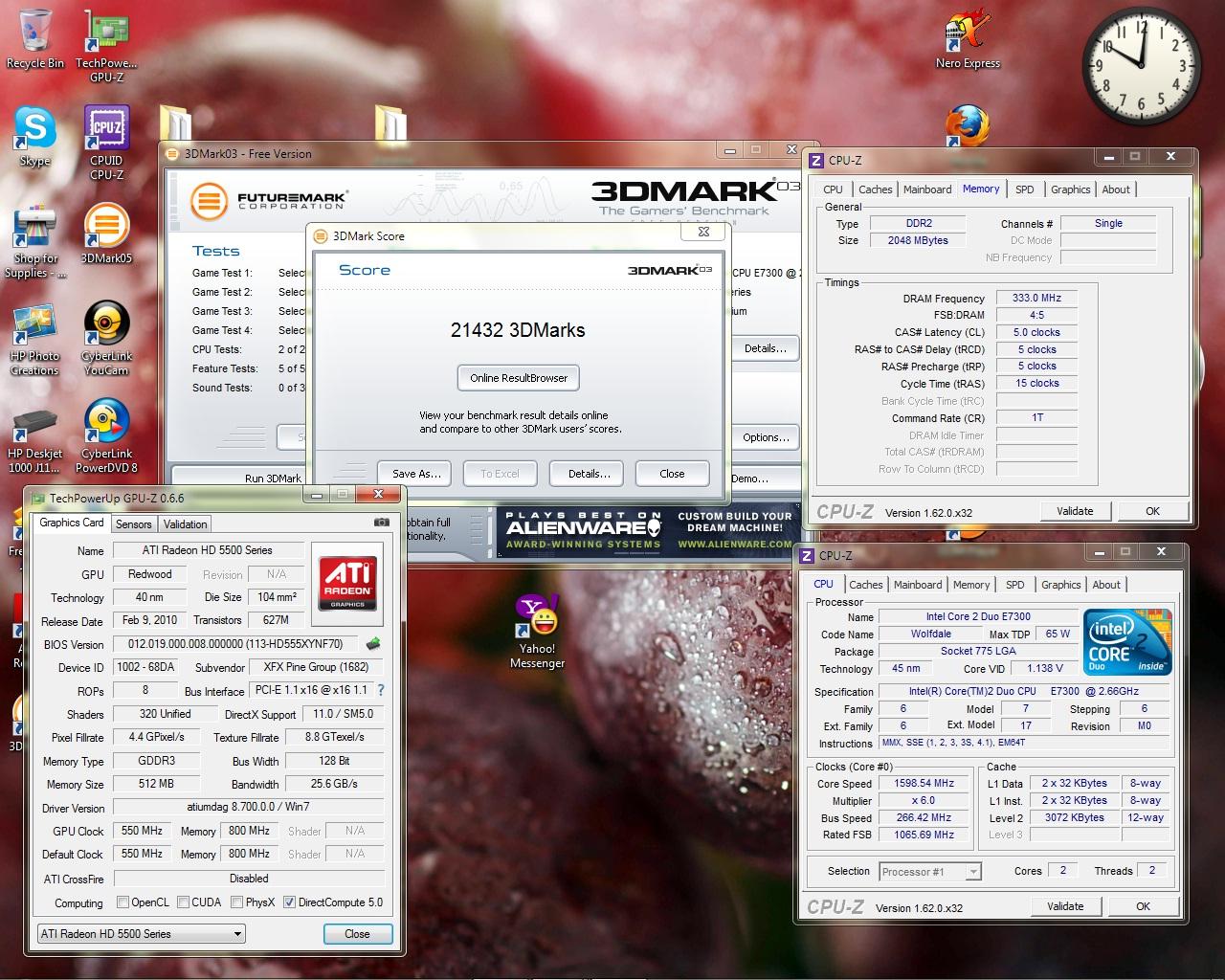Click the Futuremark logo in 3DMark03

[x=268, y=201]
